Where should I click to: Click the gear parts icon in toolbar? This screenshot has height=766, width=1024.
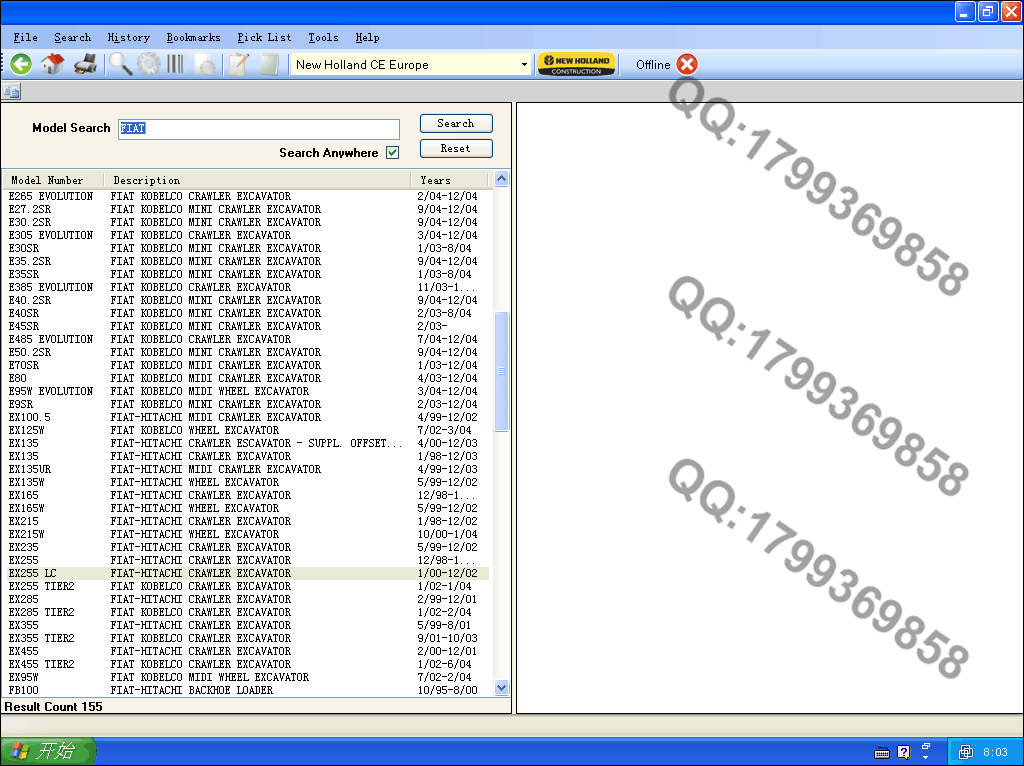point(149,64)
